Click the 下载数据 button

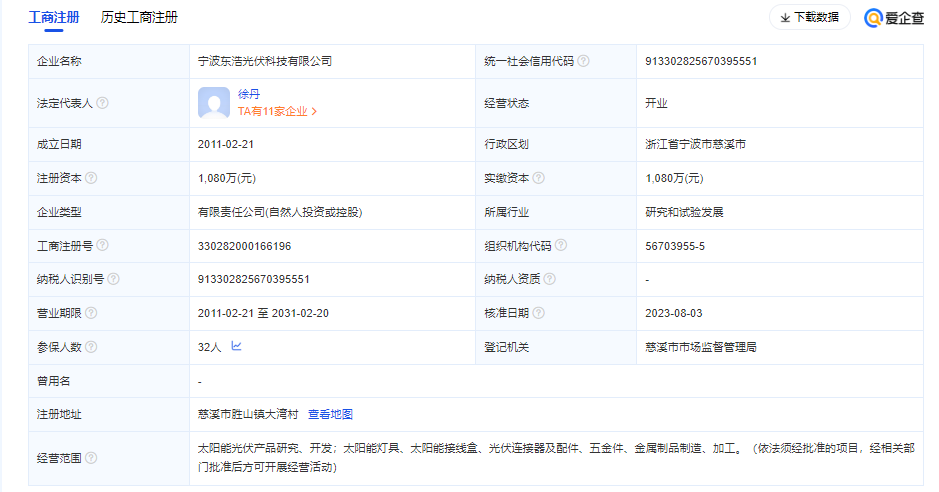(x=810, y=17)
